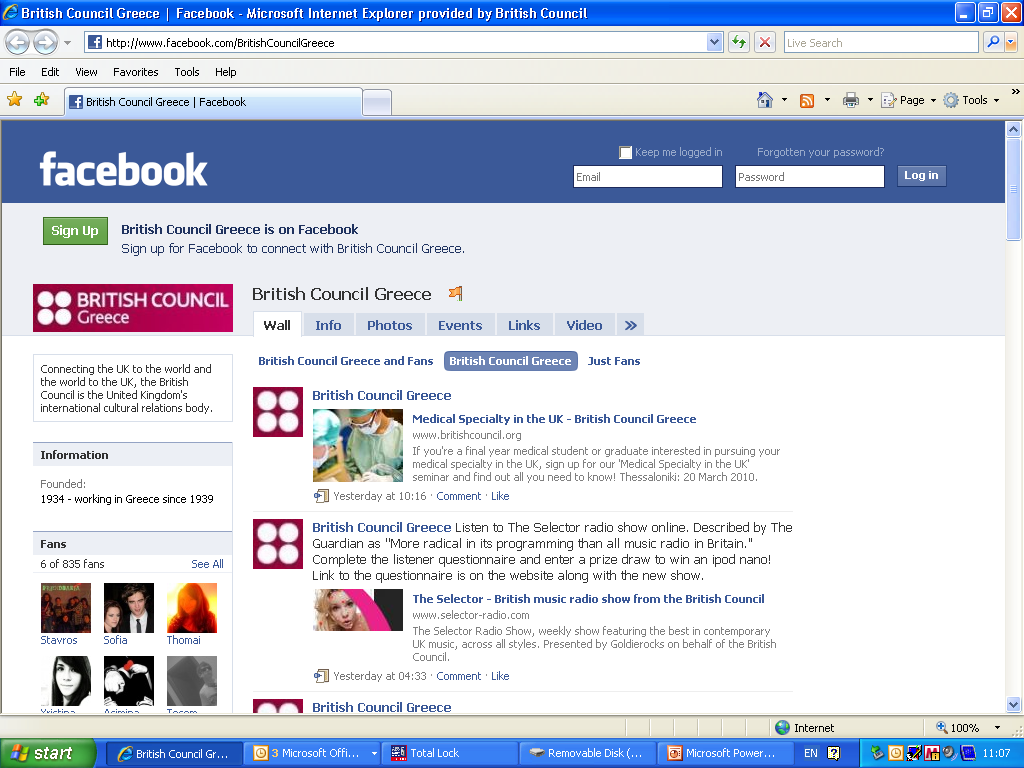This screenshot has height=768, width=1024.
Task: Open the Page menu in command bar
Action: pyautogui.click(x=908, y=100)
